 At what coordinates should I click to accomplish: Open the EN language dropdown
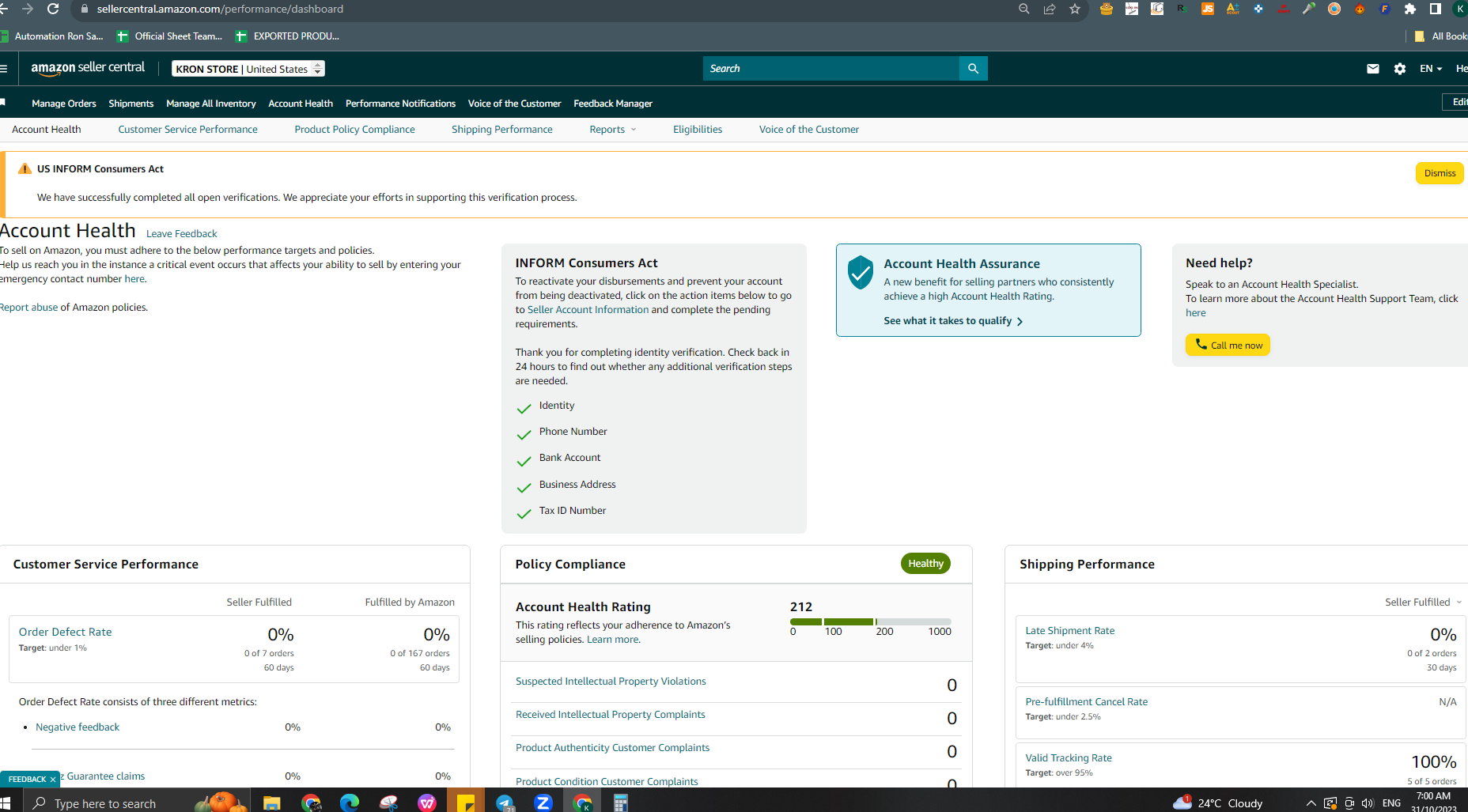pos(1431,69)
